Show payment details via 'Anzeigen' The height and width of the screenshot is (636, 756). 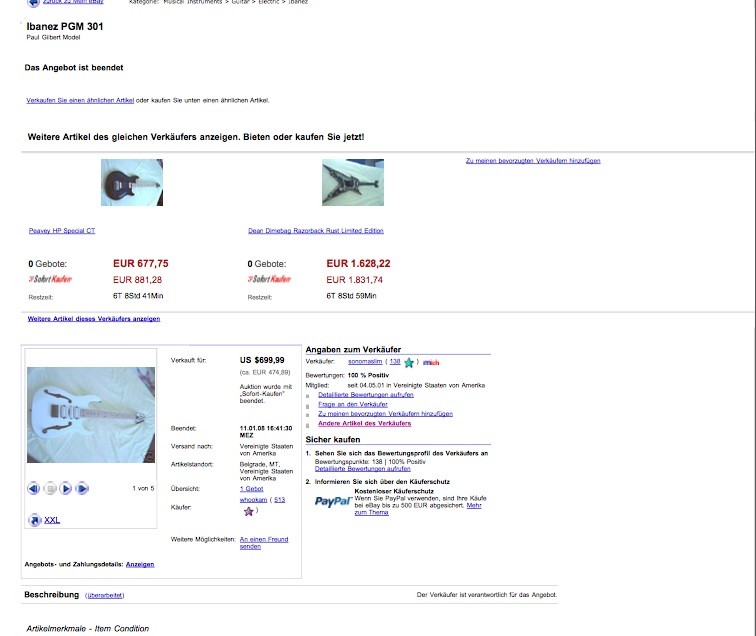click(x=140, y=564)
